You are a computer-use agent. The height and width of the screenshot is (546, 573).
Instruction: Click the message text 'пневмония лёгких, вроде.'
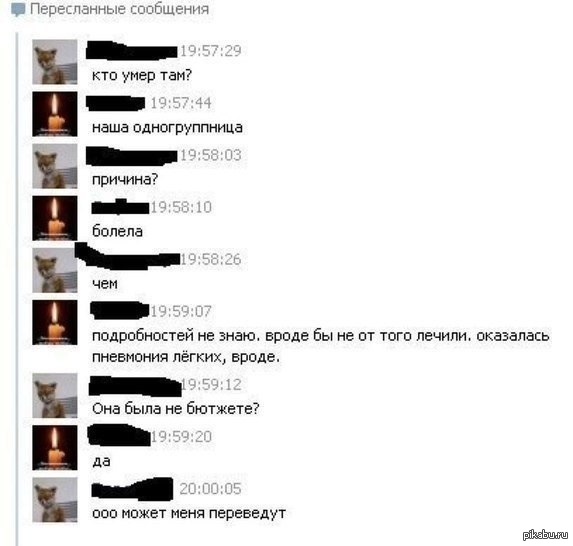[186, 357]
